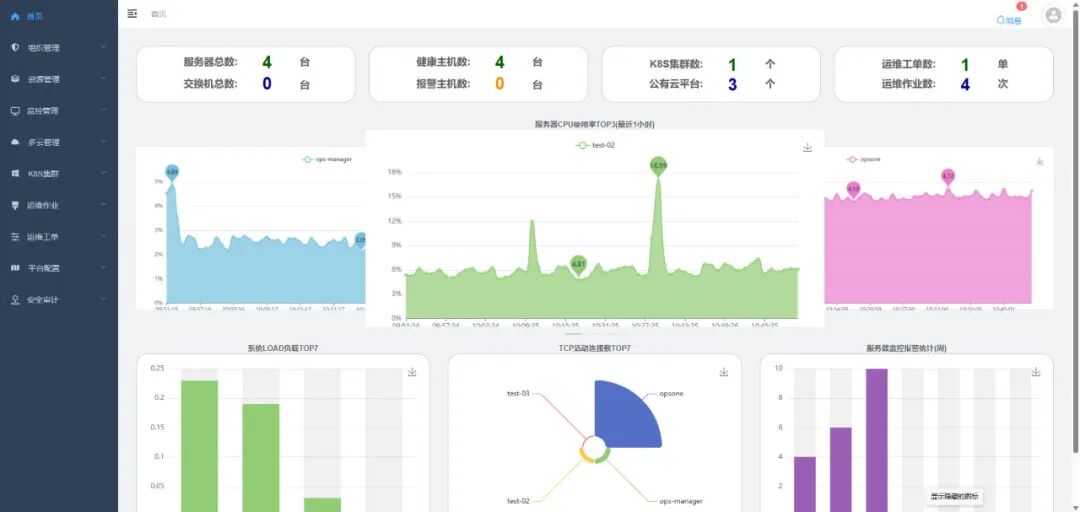
Task: Download the 系统LOAD负载TOP7 chart
Action: pos(412,371)
